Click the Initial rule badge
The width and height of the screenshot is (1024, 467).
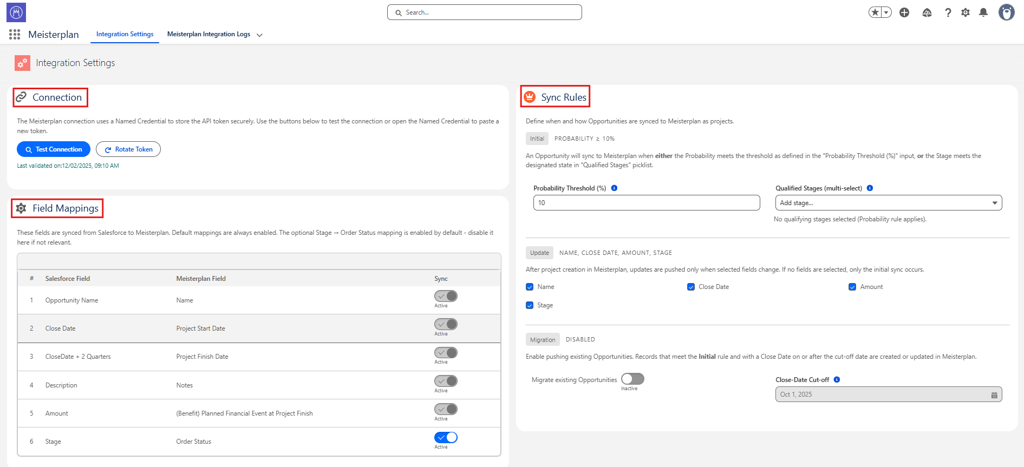537,138
